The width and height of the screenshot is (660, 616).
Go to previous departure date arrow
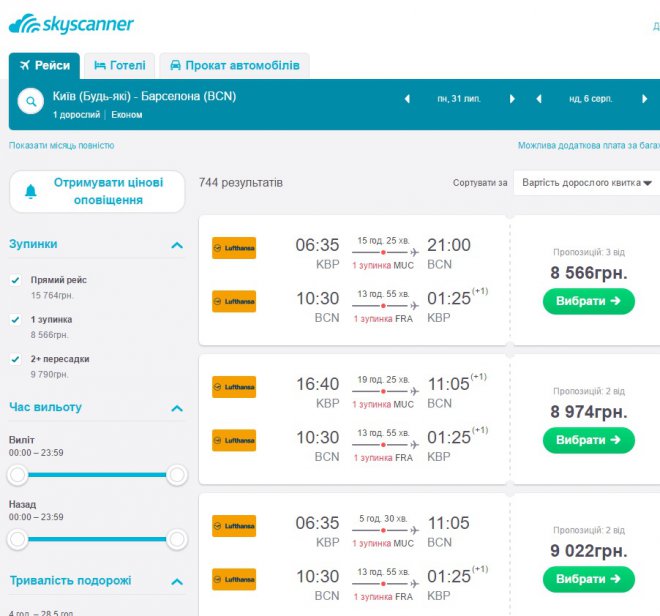tap(407, 99)
